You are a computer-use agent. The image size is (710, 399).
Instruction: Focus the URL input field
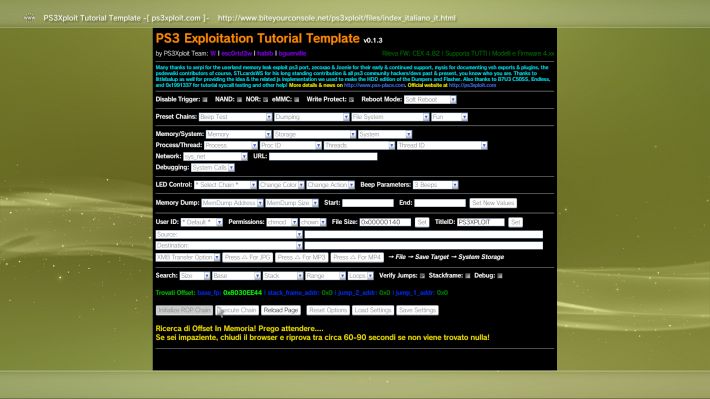pos(323,156)
